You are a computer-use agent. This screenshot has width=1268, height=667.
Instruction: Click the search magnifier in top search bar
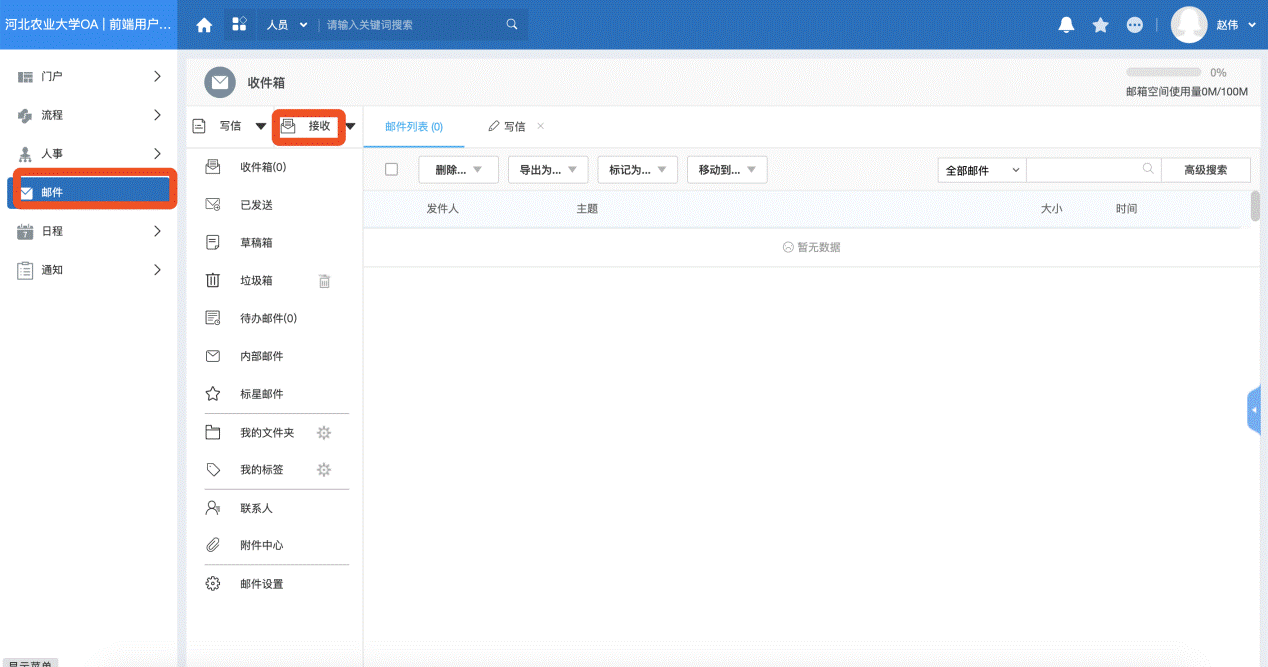[x=512, y=25]
